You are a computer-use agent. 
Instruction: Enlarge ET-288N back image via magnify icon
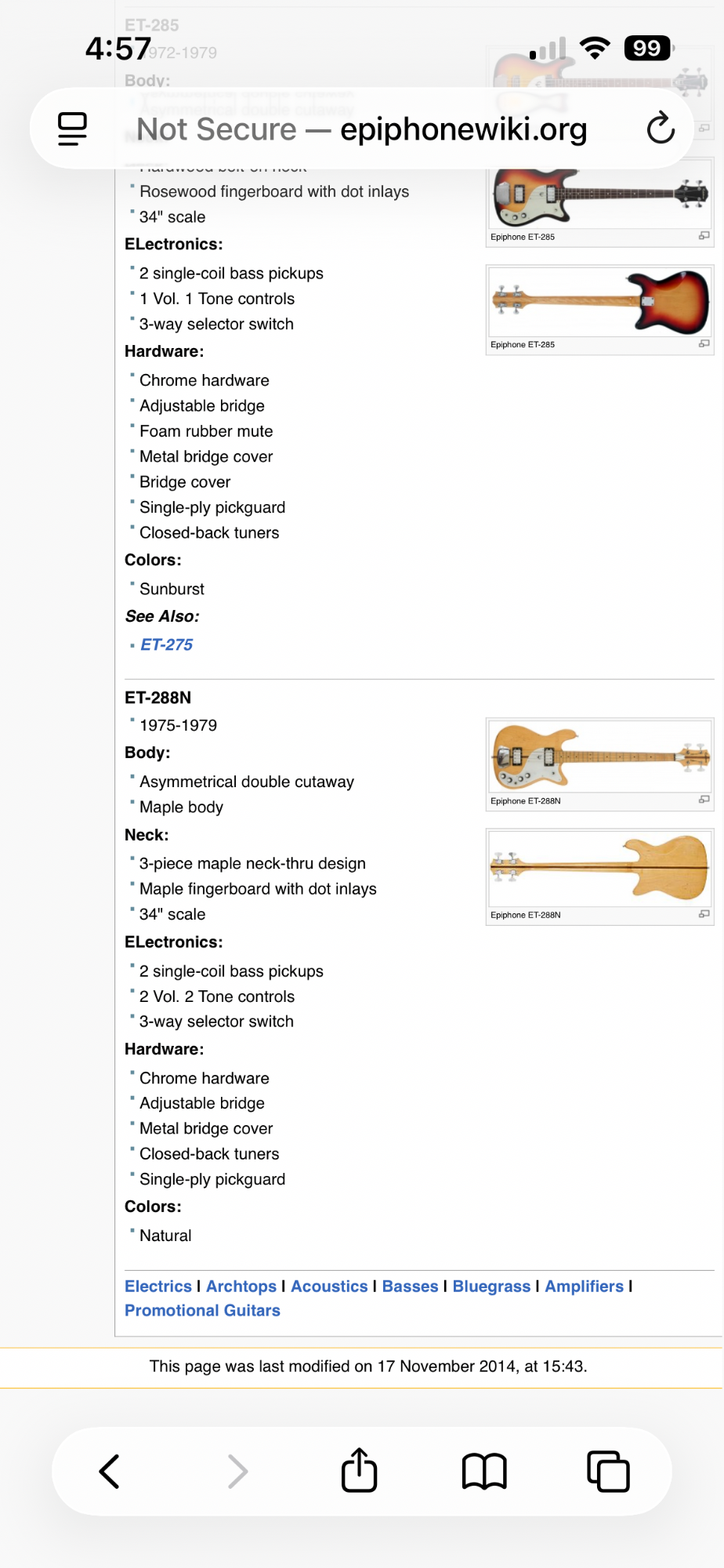coord(704,914)
